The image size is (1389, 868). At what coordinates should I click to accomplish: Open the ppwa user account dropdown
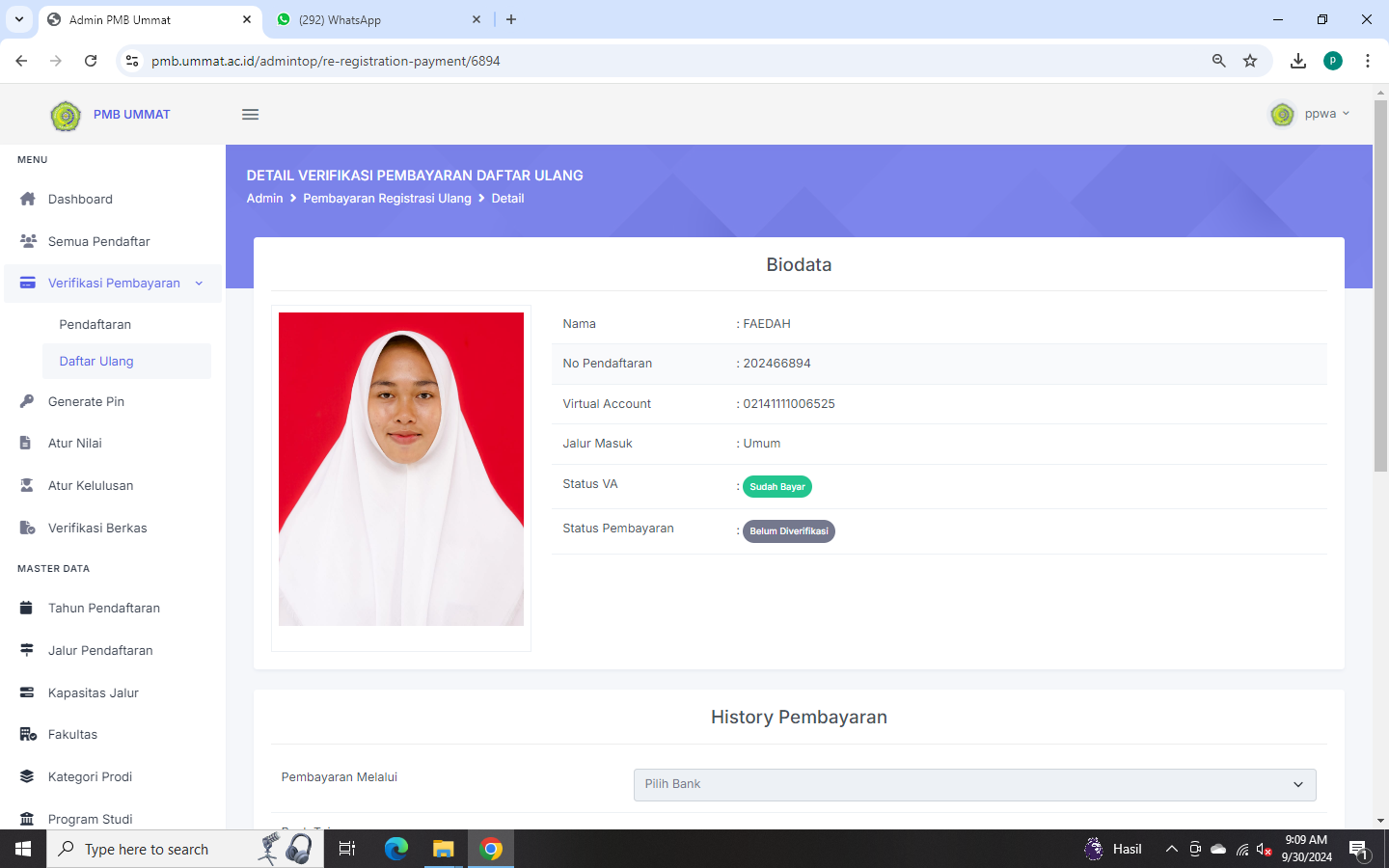(x=1311, y=115)
